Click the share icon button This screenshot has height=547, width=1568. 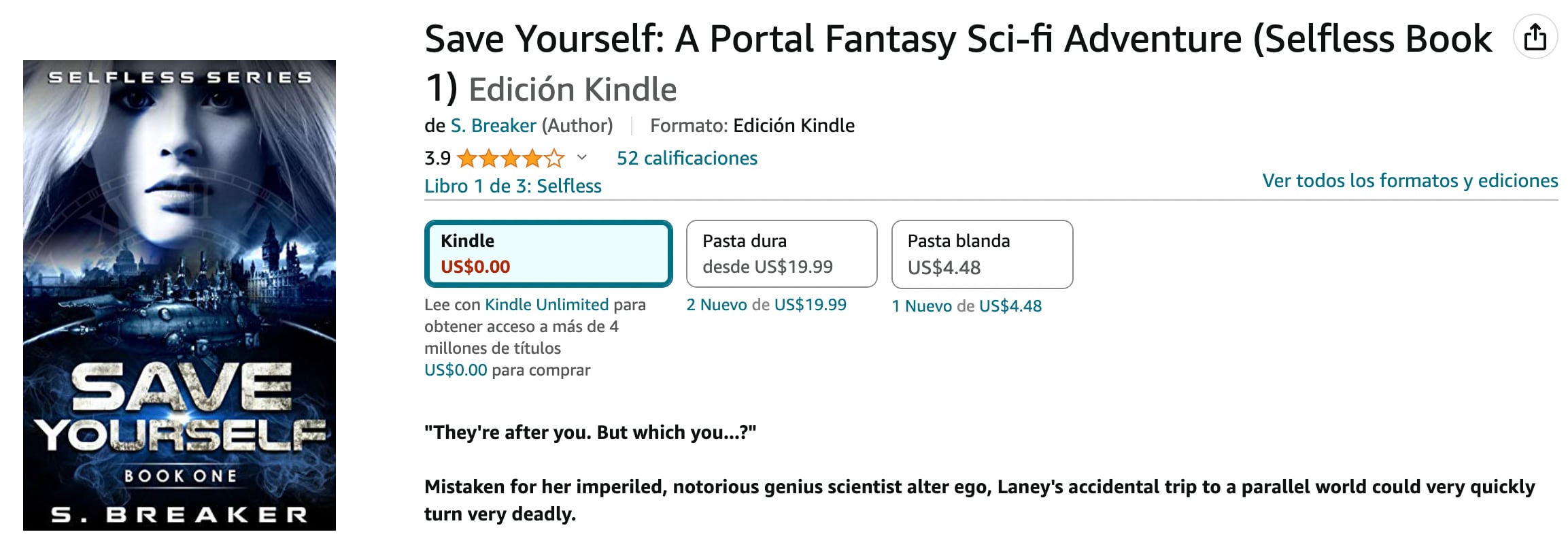(1535, 37)
